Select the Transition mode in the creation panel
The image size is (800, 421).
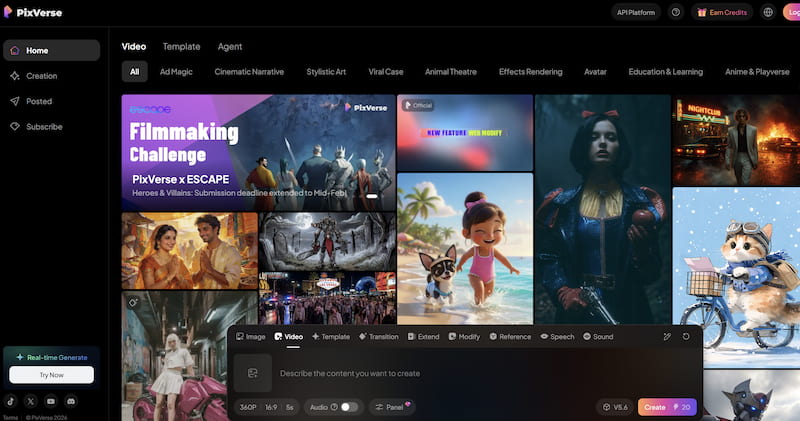[x=378, y=337]
